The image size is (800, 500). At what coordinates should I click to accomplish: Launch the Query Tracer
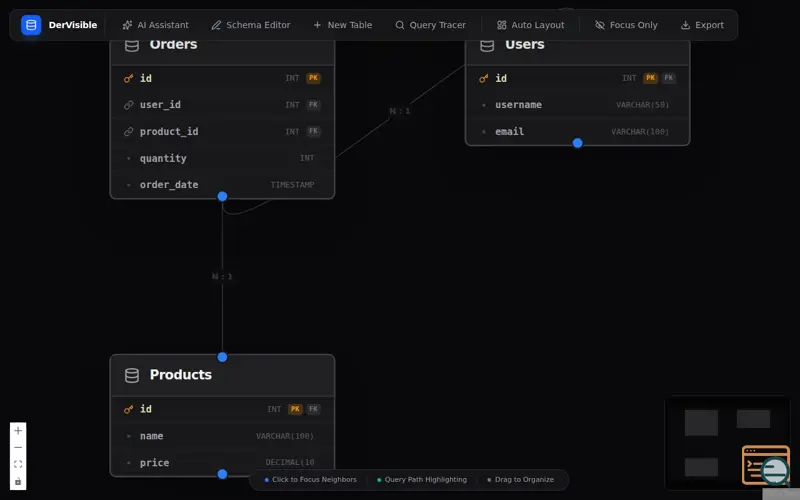(430, 25)
